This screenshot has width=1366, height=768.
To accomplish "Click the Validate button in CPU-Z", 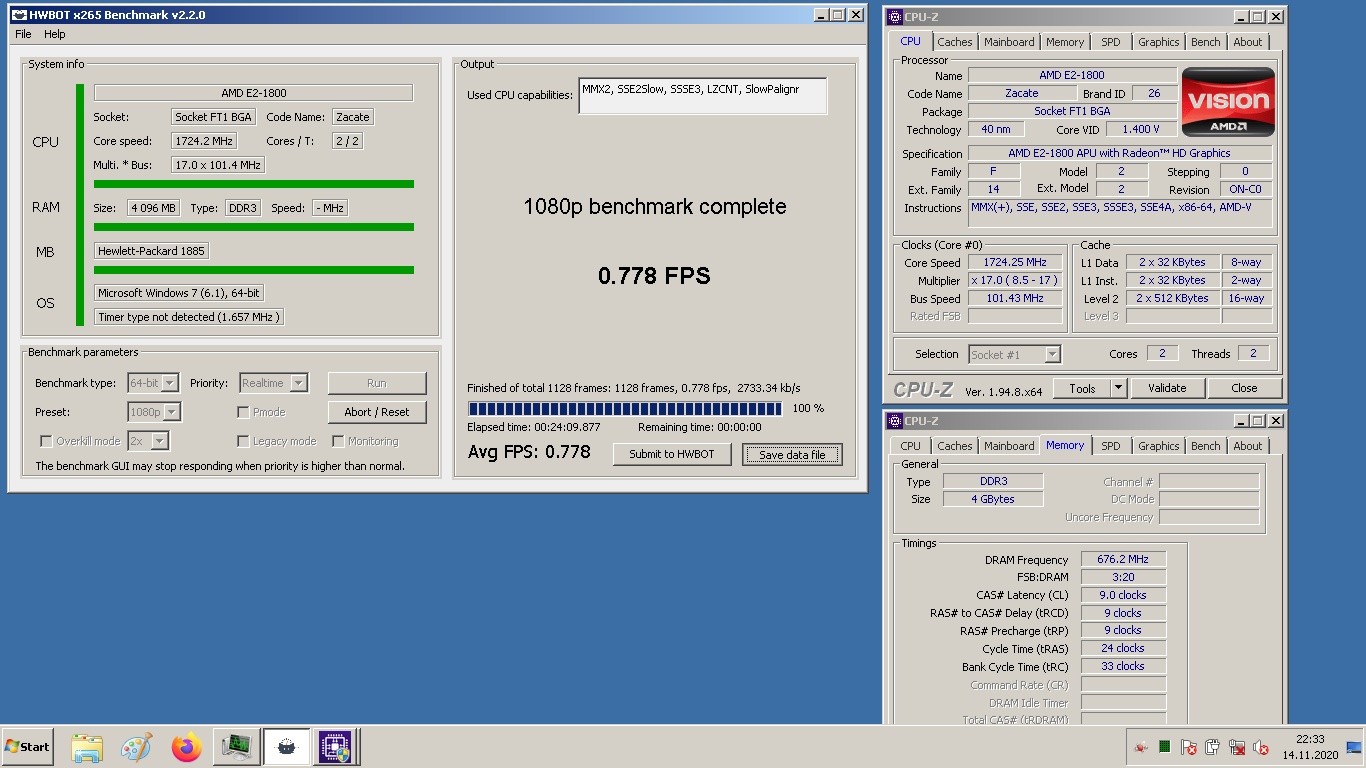I will [1167, 388].
